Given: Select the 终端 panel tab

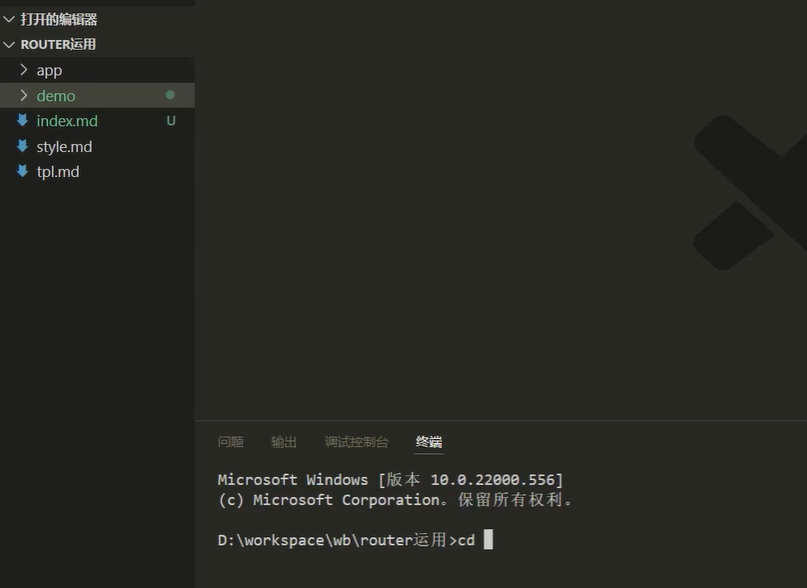Looking at the screenshot, I should (x=429, y=442).
